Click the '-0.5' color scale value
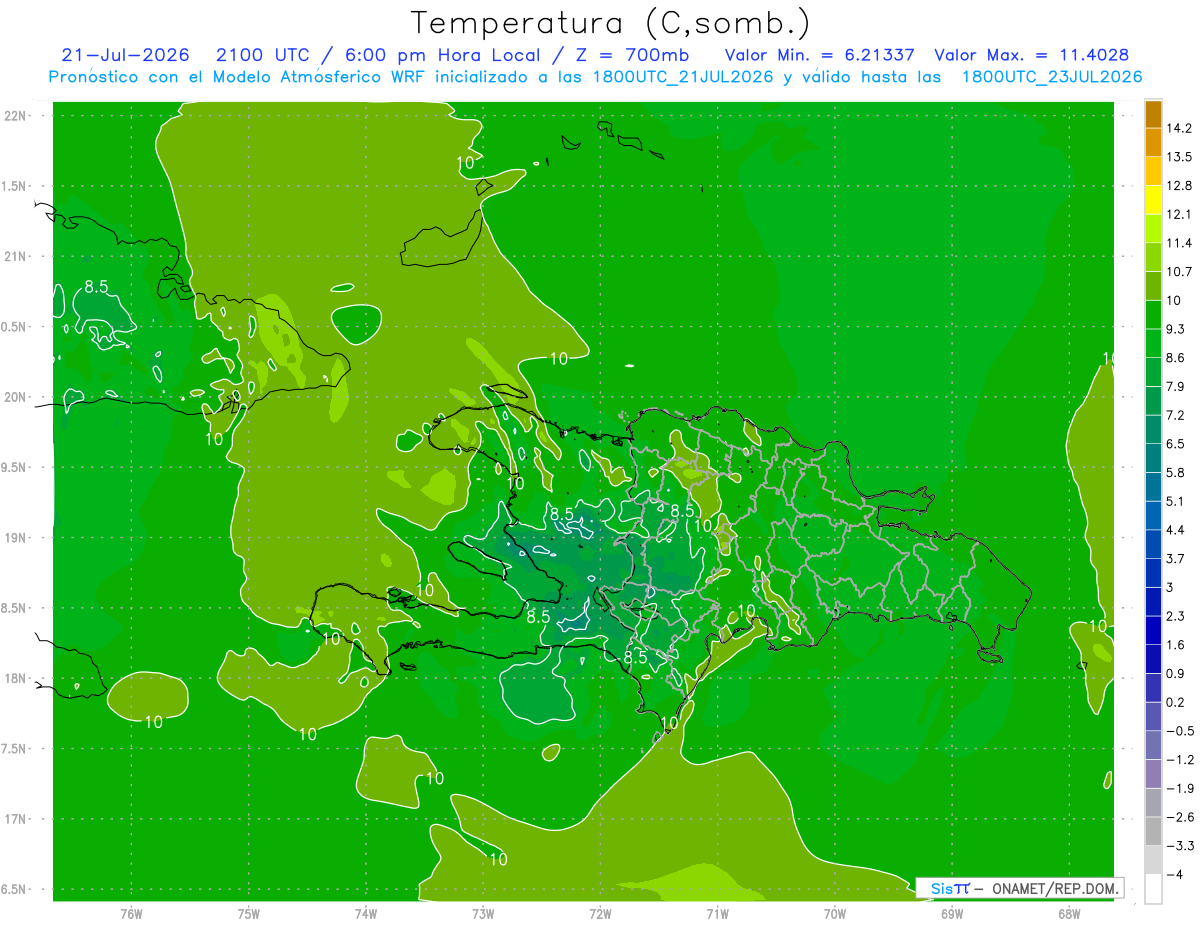 (x=1180, y=731)
